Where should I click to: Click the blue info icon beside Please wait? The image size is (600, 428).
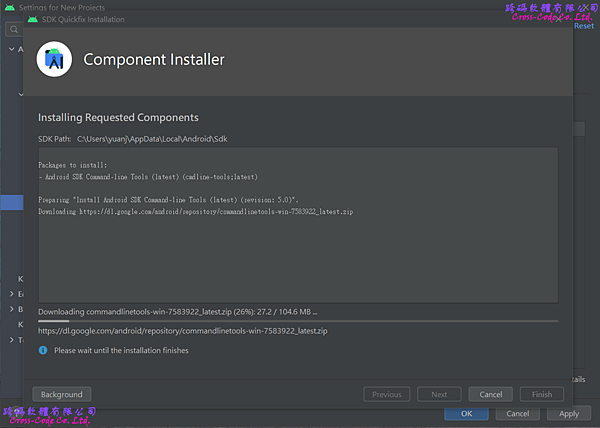coord(43,350)
